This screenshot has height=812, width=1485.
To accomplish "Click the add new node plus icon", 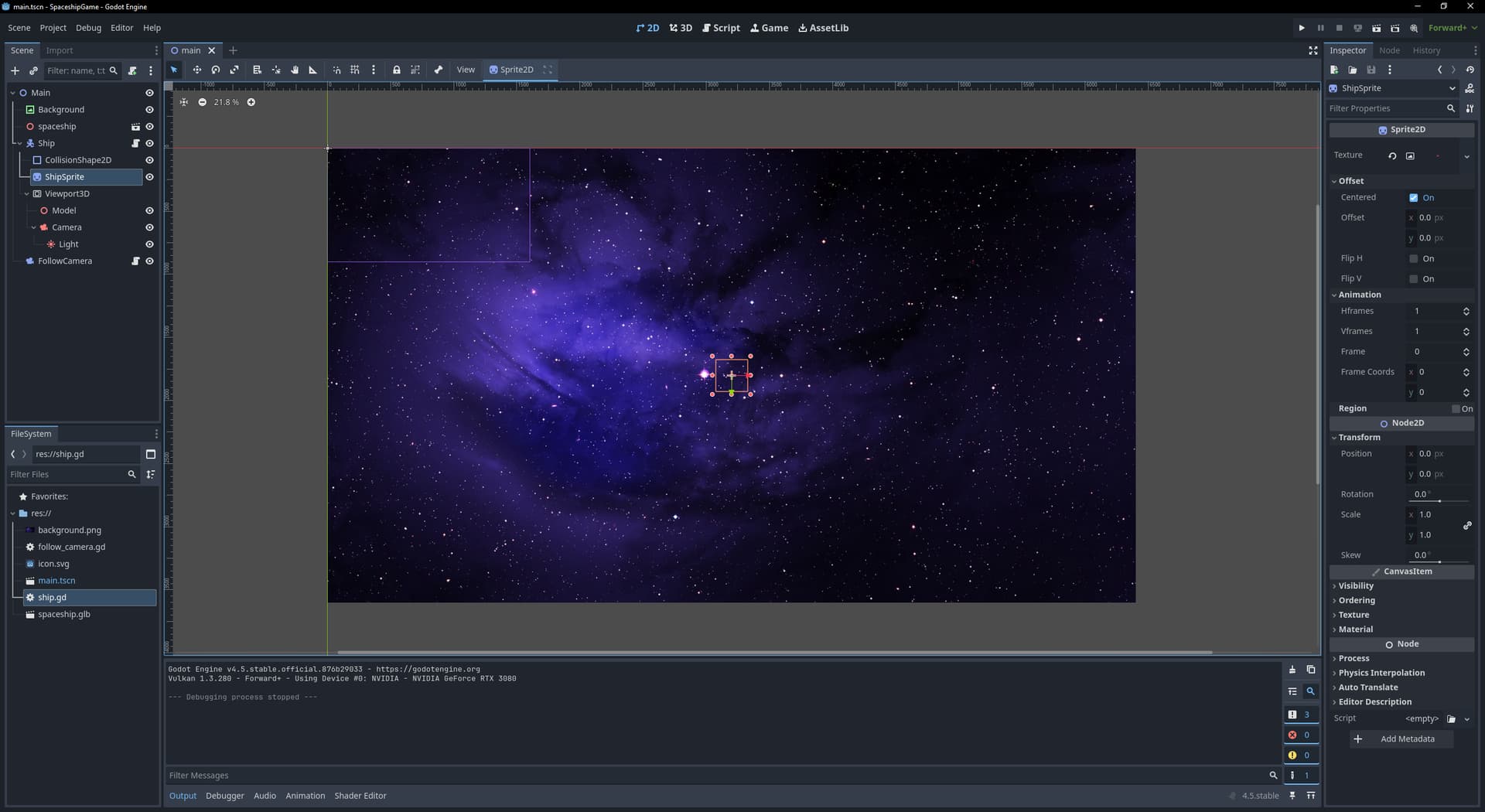I will click(15, 70).
